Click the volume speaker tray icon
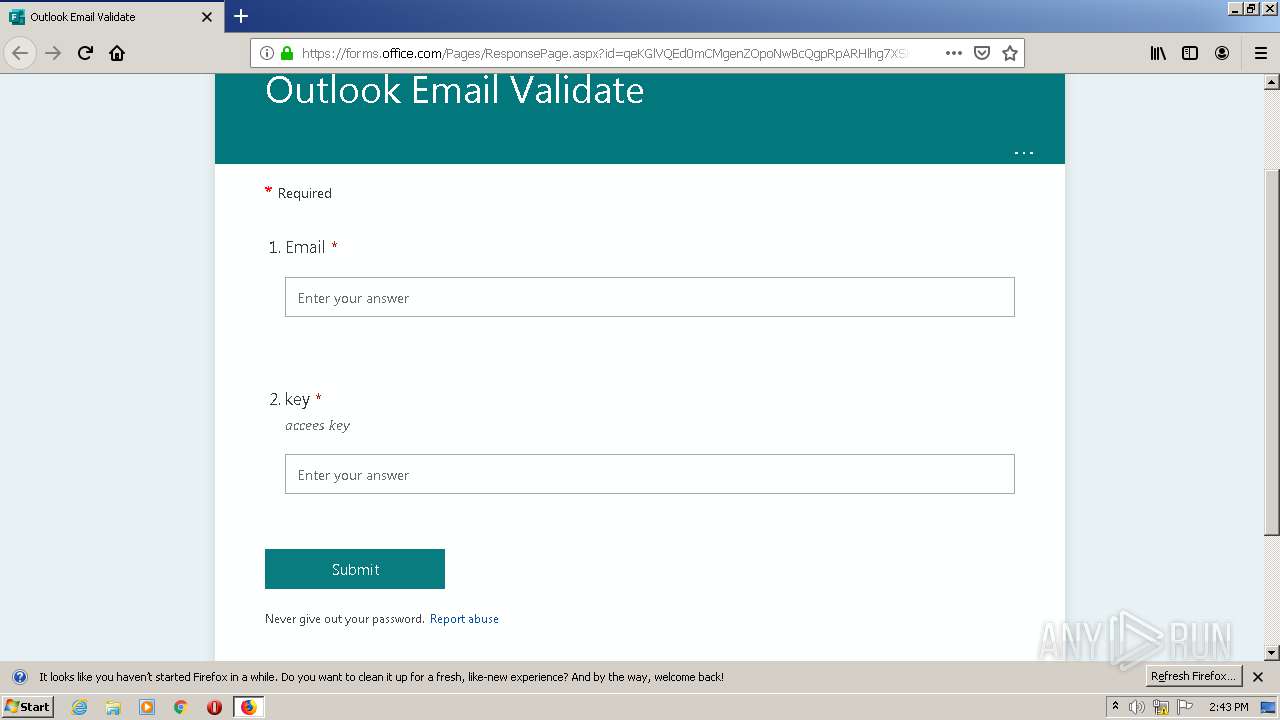This screenshot has width=1280, height=720. point(1137,707)
